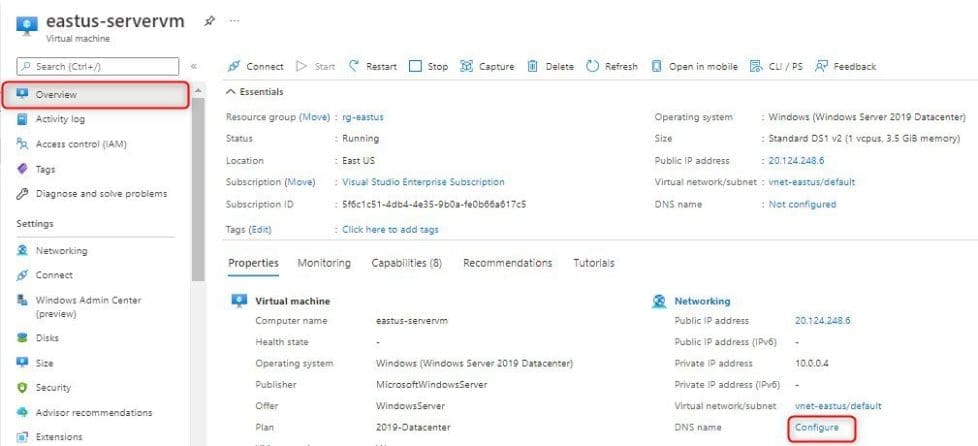The image size is (978, 446).
Task: Click the Subscription ID value text
Action: [x=434, y=204]
